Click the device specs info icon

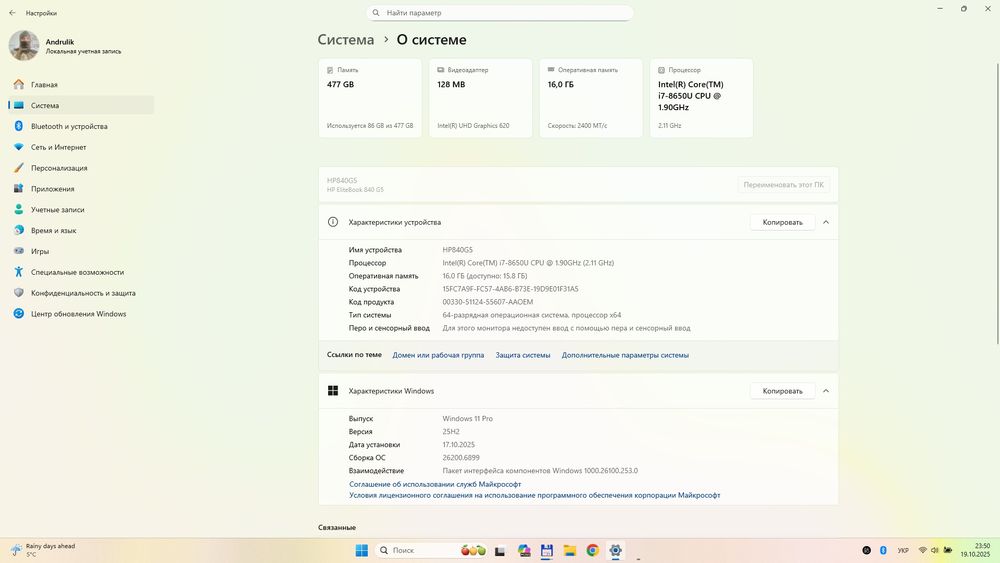[x=333, y=222]
